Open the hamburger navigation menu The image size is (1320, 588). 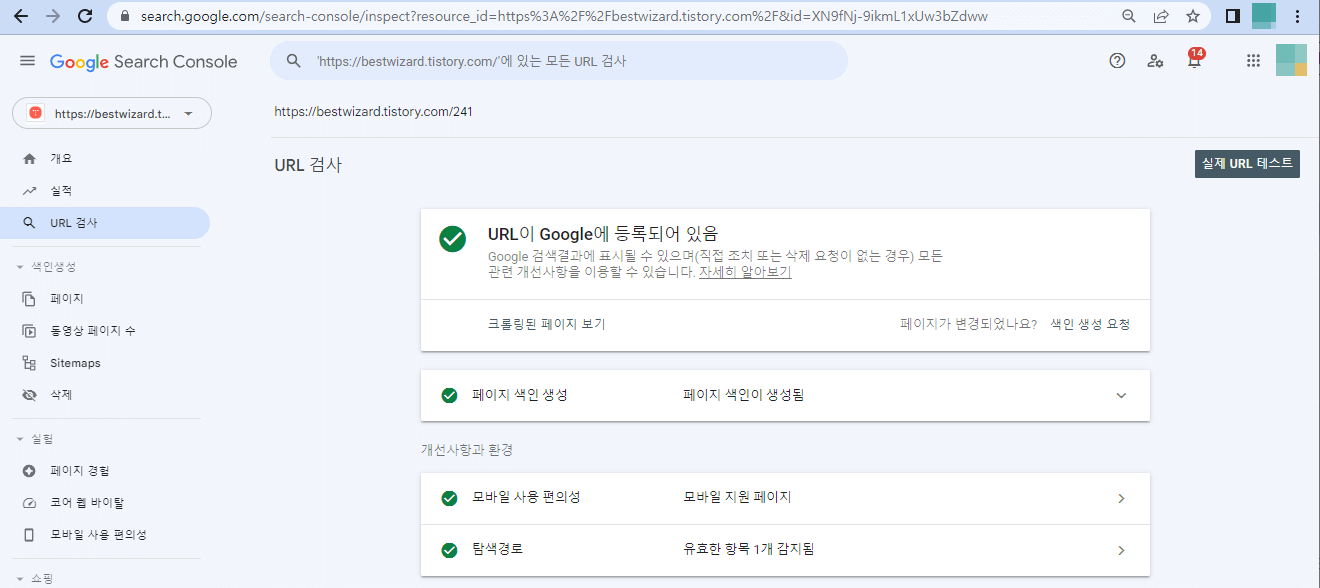27,61
